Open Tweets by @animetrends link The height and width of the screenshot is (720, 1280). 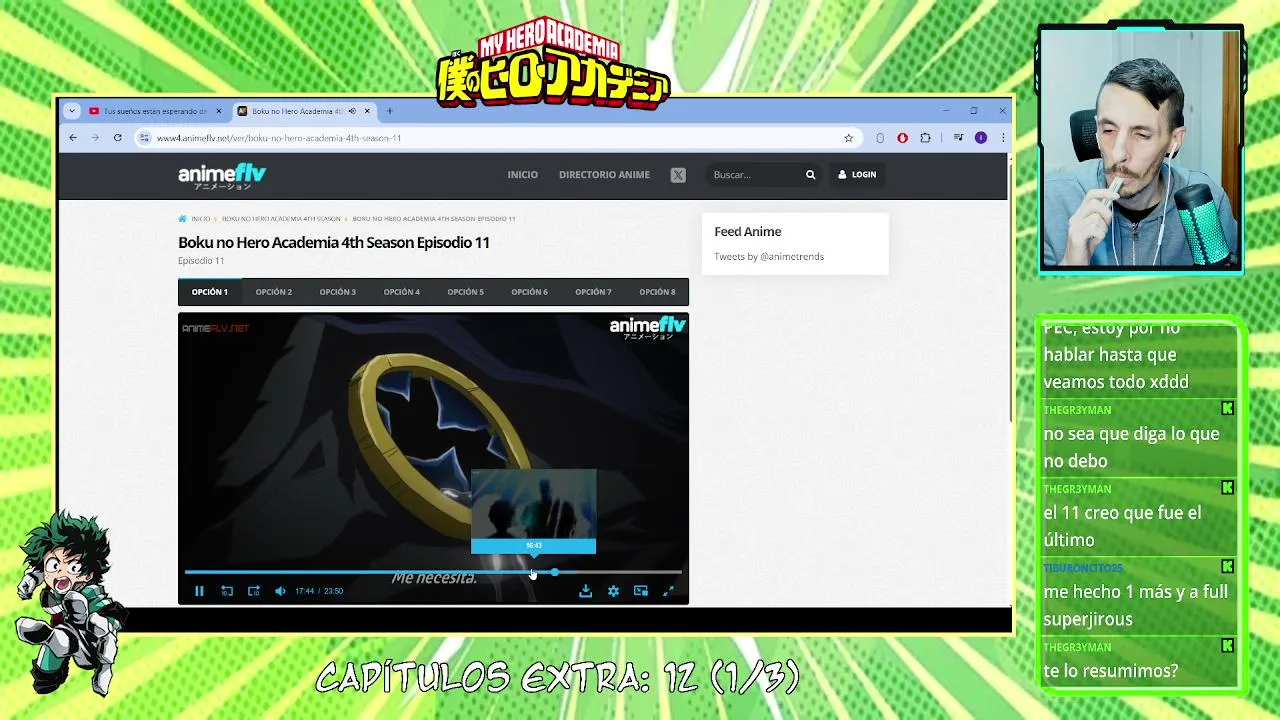(769, 257)
